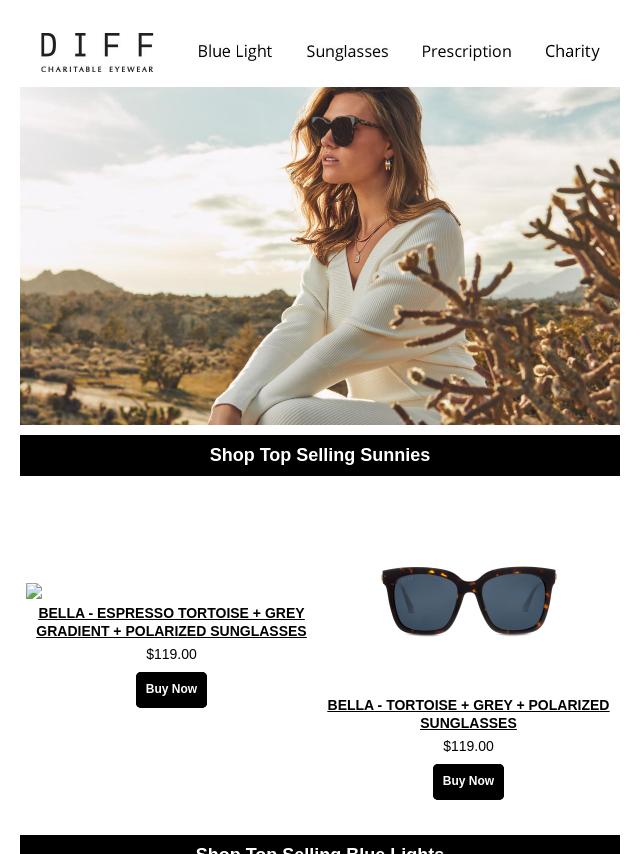Open the Blue Light menu link
The height and width of the screenshot is (854, 640).
click(235, 51)
